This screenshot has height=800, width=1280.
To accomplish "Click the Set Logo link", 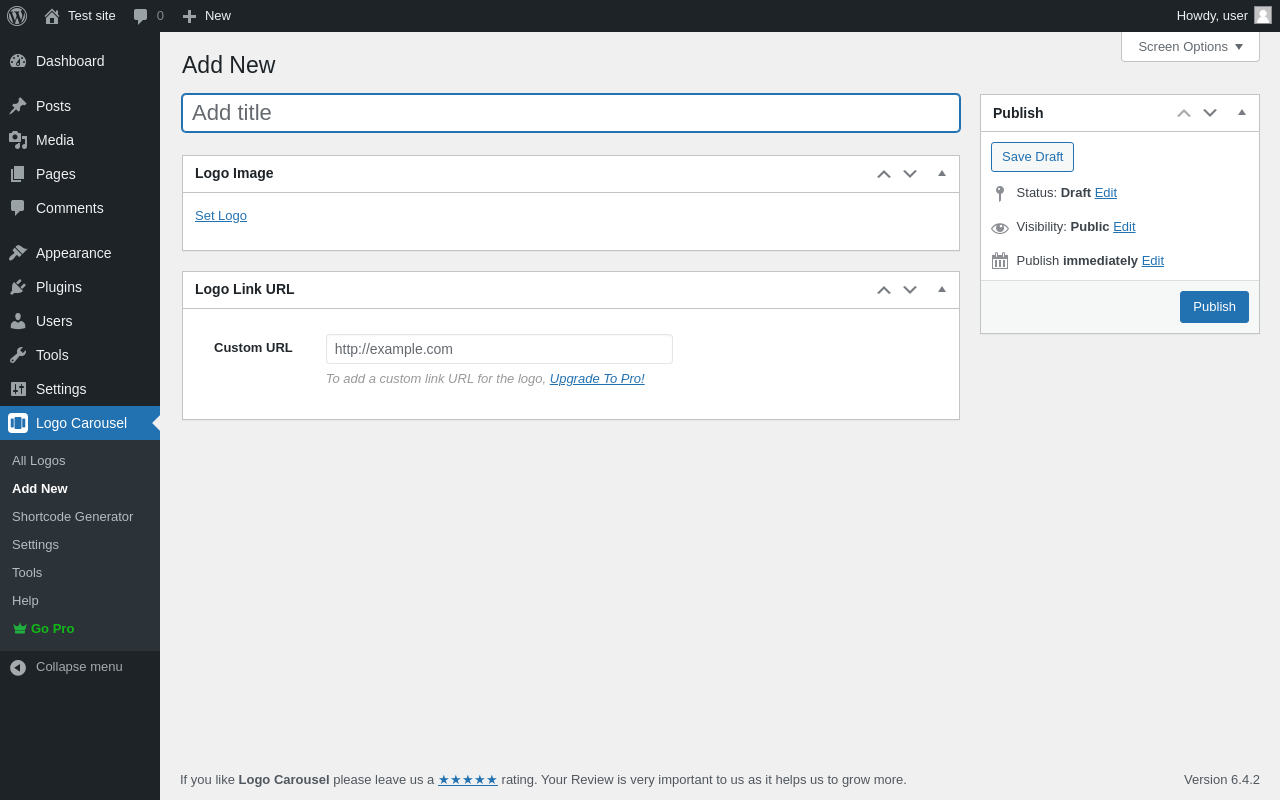I will pyautogui.click(x=221, y=215).
